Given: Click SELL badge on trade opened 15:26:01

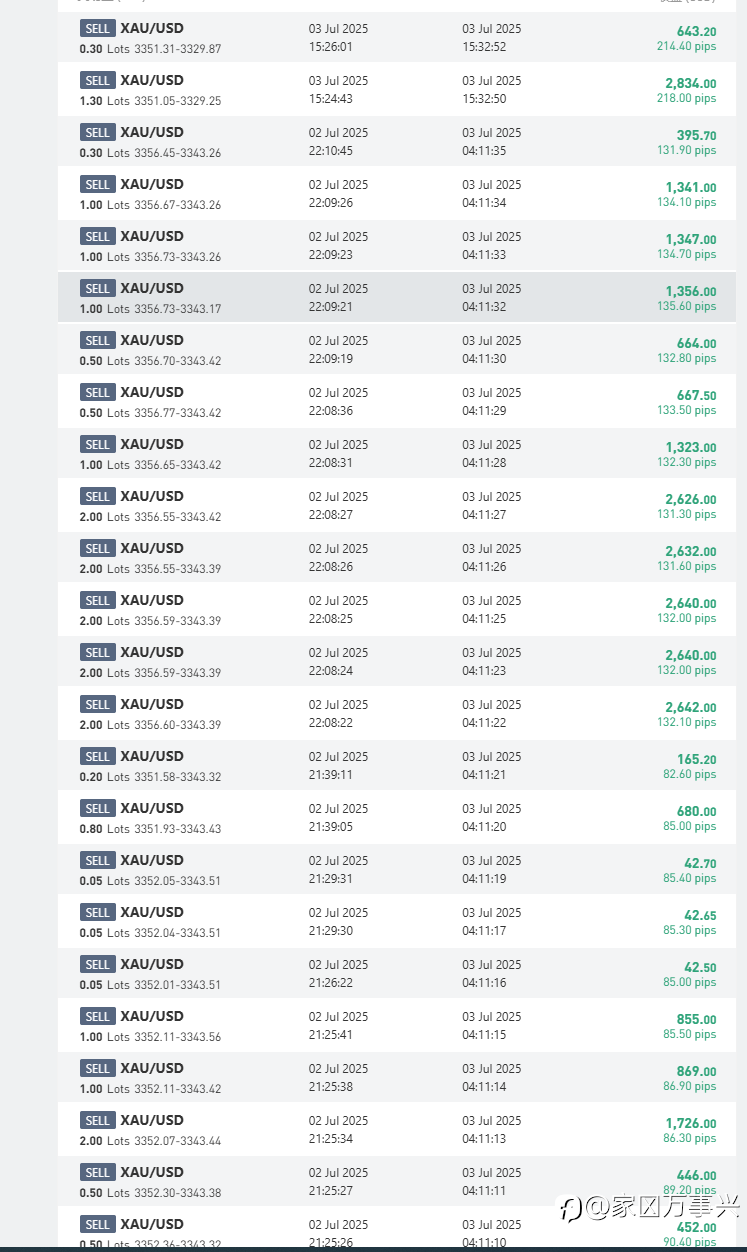Looking at the screenshot, I should (x=97, y=28).
